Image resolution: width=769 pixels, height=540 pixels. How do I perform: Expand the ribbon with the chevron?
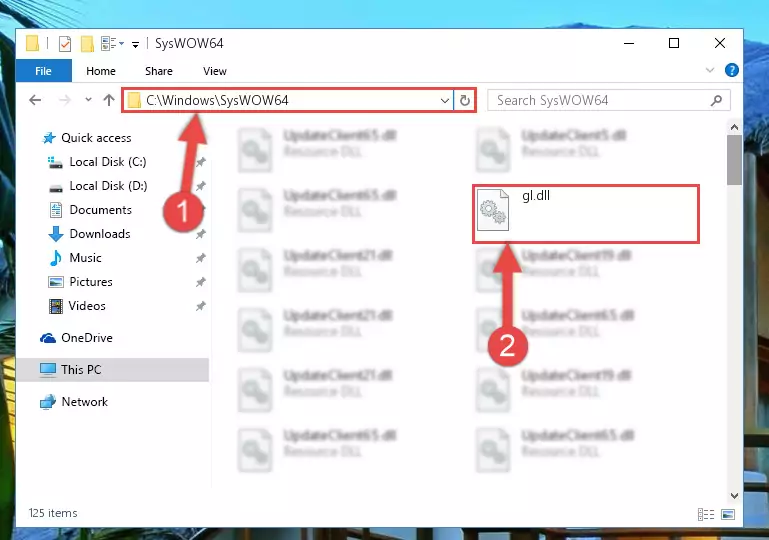click(710, 70)
